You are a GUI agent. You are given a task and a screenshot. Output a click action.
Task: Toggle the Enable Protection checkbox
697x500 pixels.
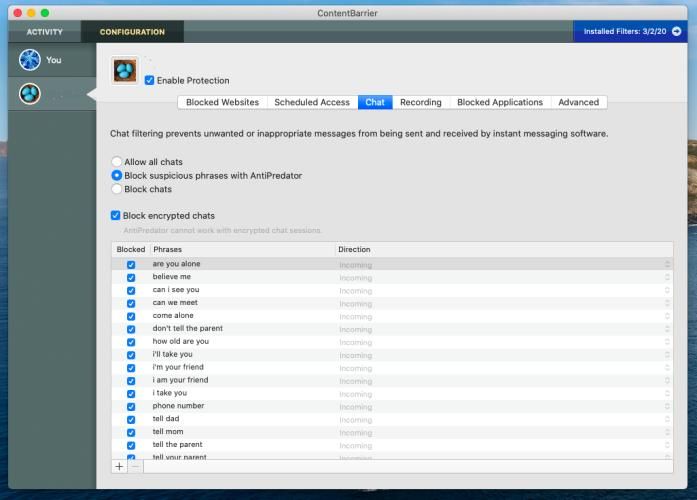[x=149, y=80]
